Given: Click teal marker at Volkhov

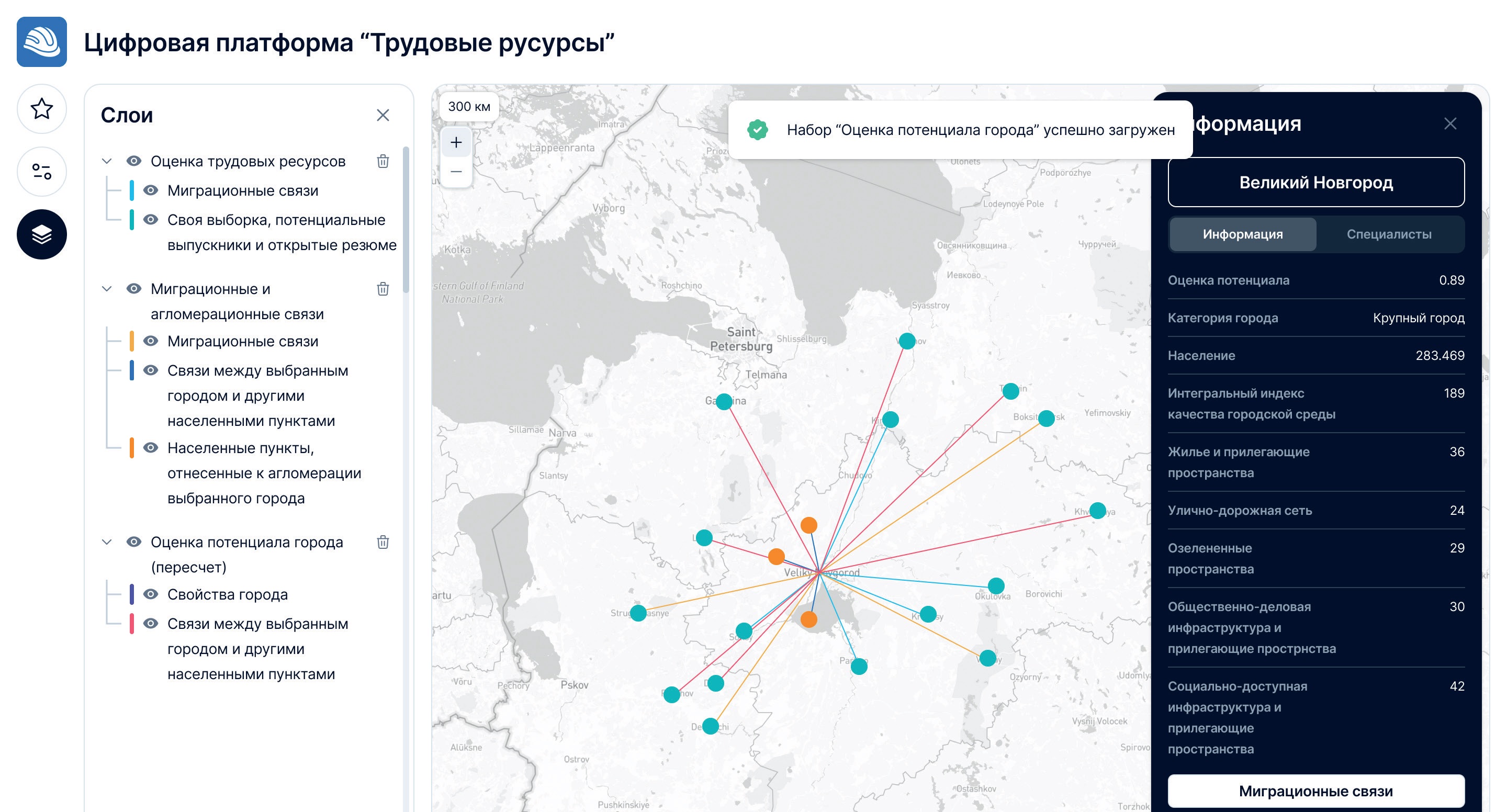Looking at the screenshot, I should tap(907, 341).
